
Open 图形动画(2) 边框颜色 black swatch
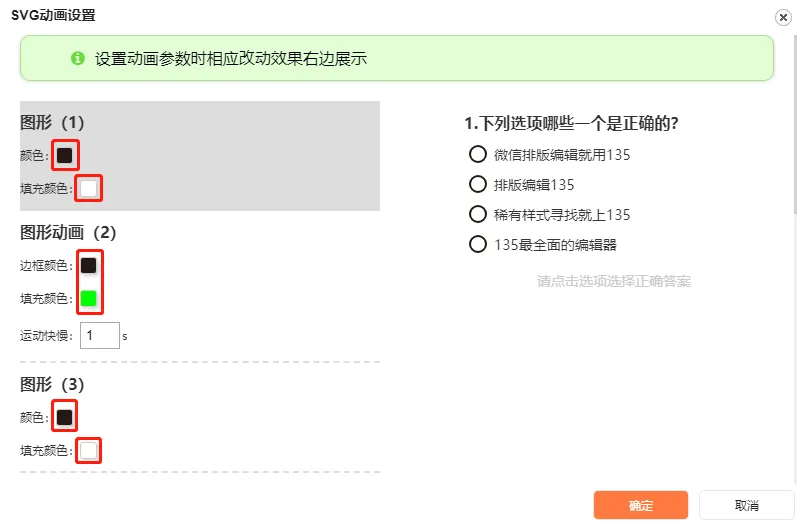pyautogui.click(x=88, y=265)
